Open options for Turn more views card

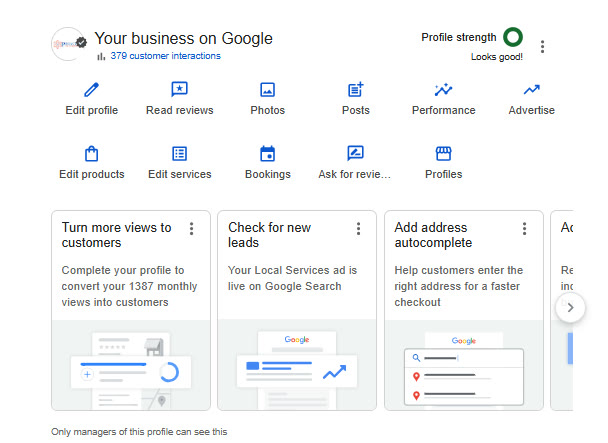192,228
